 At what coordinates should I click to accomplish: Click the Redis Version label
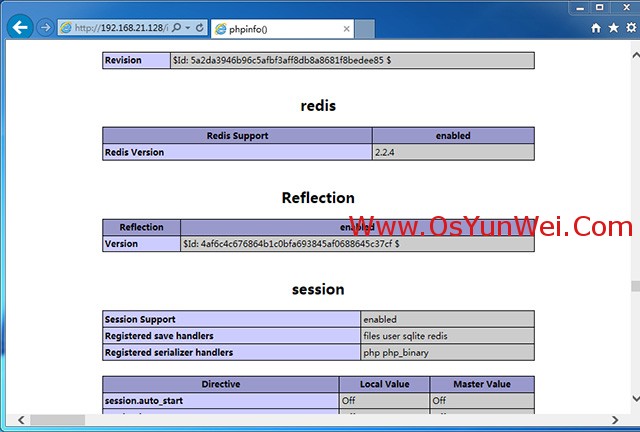point(134,152)
